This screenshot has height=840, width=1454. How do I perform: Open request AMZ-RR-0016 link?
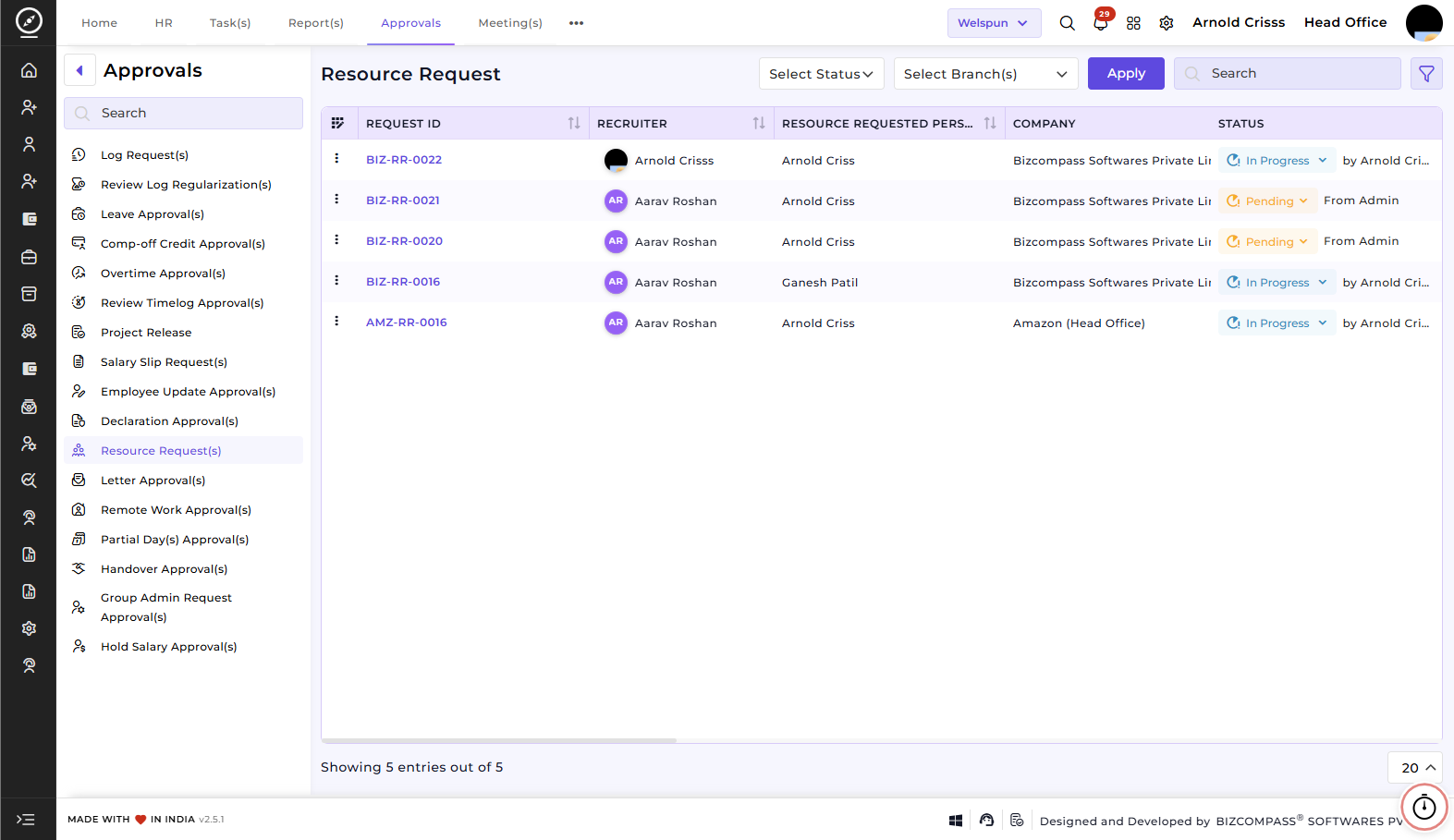(x=407, y=323)
